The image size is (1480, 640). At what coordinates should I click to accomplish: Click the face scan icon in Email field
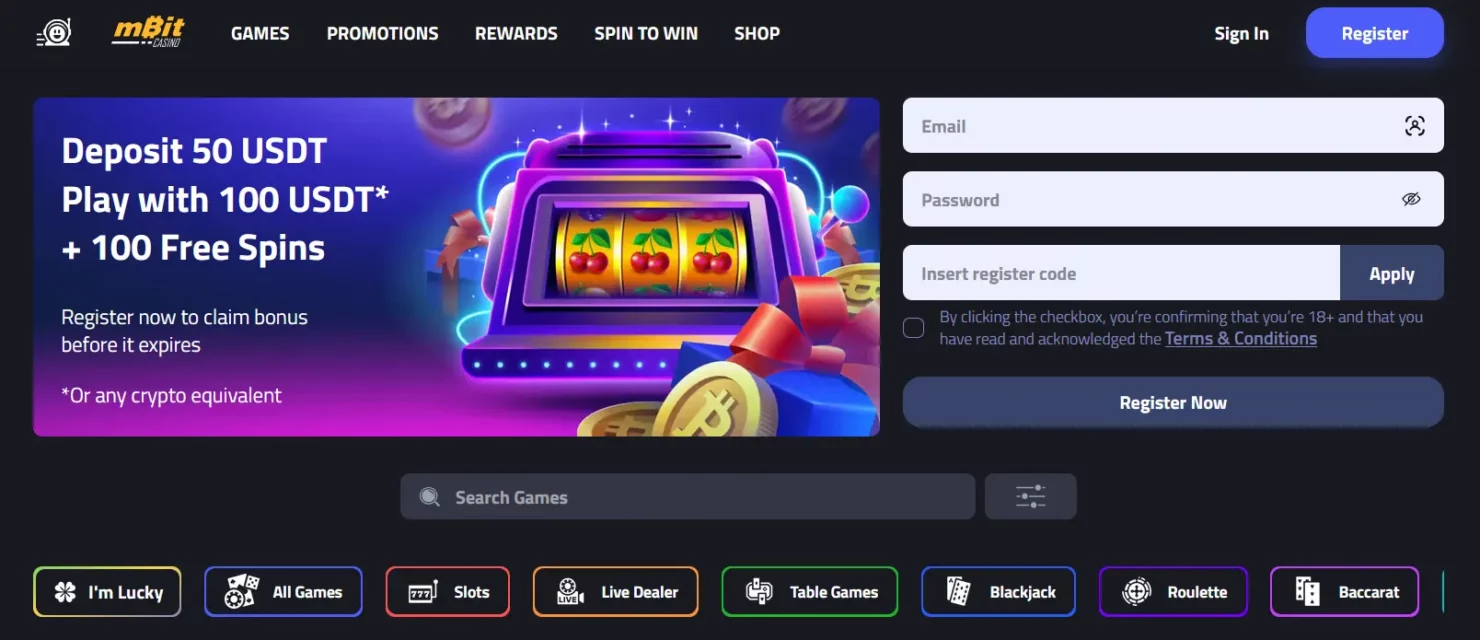pyautogui.click(x=1414, y=126)
